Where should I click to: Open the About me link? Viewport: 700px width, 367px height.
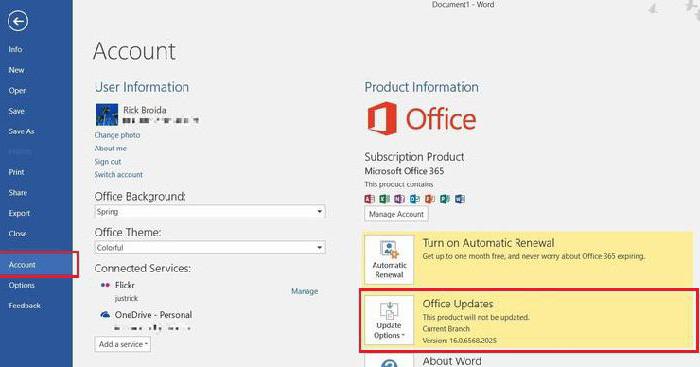(x=111, y=148)
